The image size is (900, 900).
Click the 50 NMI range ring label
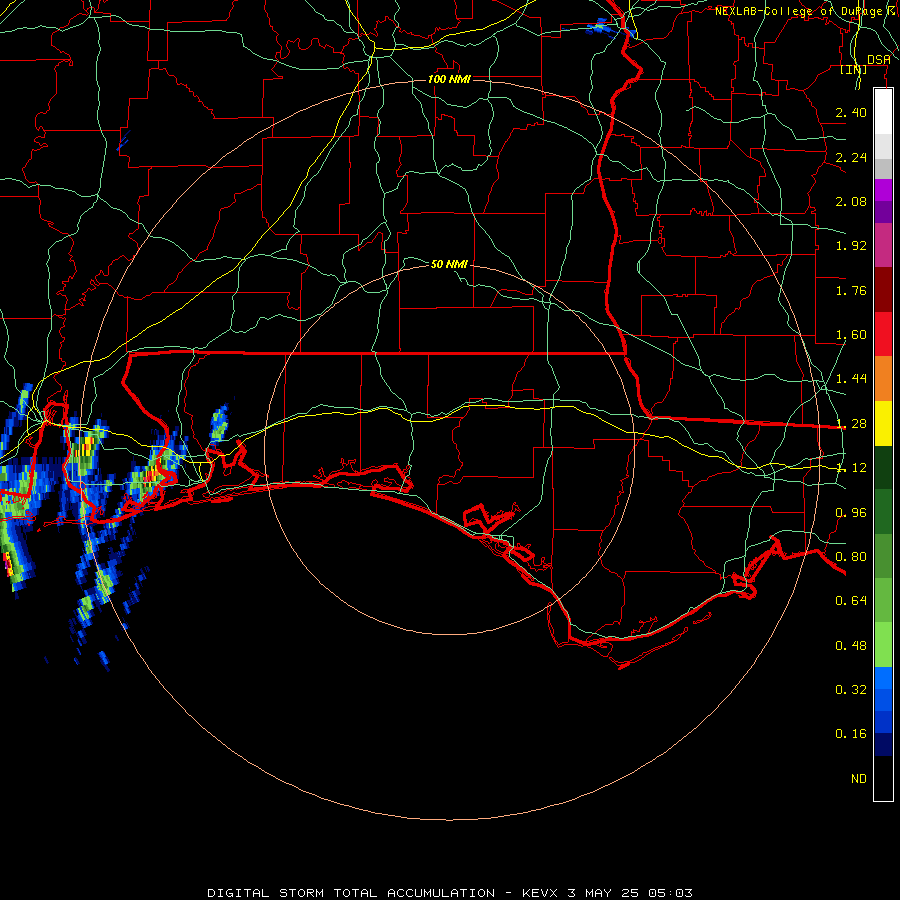449,264
